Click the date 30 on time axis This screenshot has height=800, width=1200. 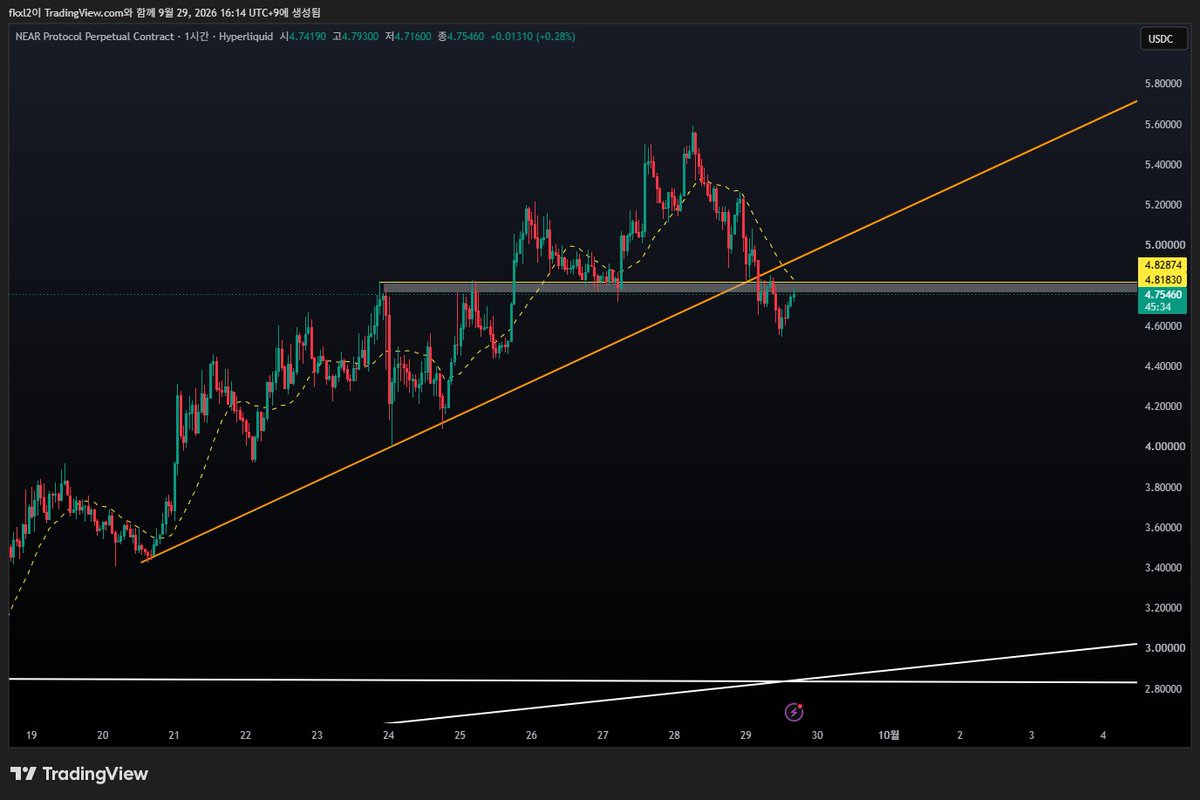[x=817, y=735]
